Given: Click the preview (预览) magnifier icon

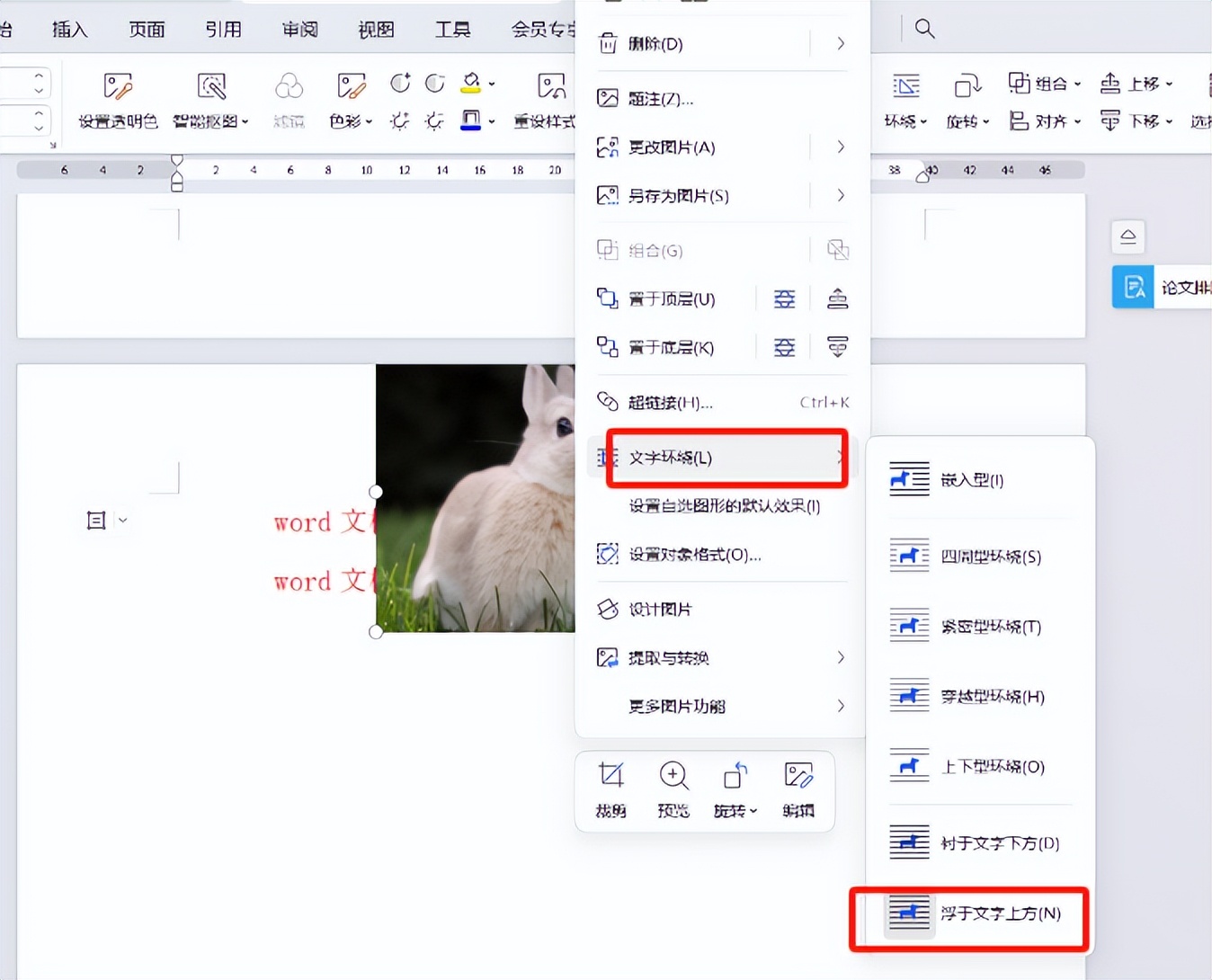Looking at the screenshot, I should (x=673, y=777).
